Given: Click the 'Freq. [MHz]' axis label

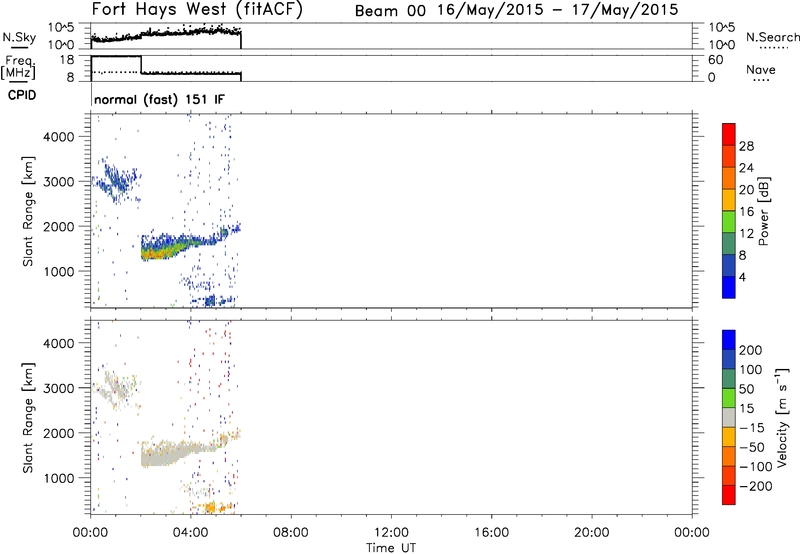Looking at the screenshot, I should [19, 67].
